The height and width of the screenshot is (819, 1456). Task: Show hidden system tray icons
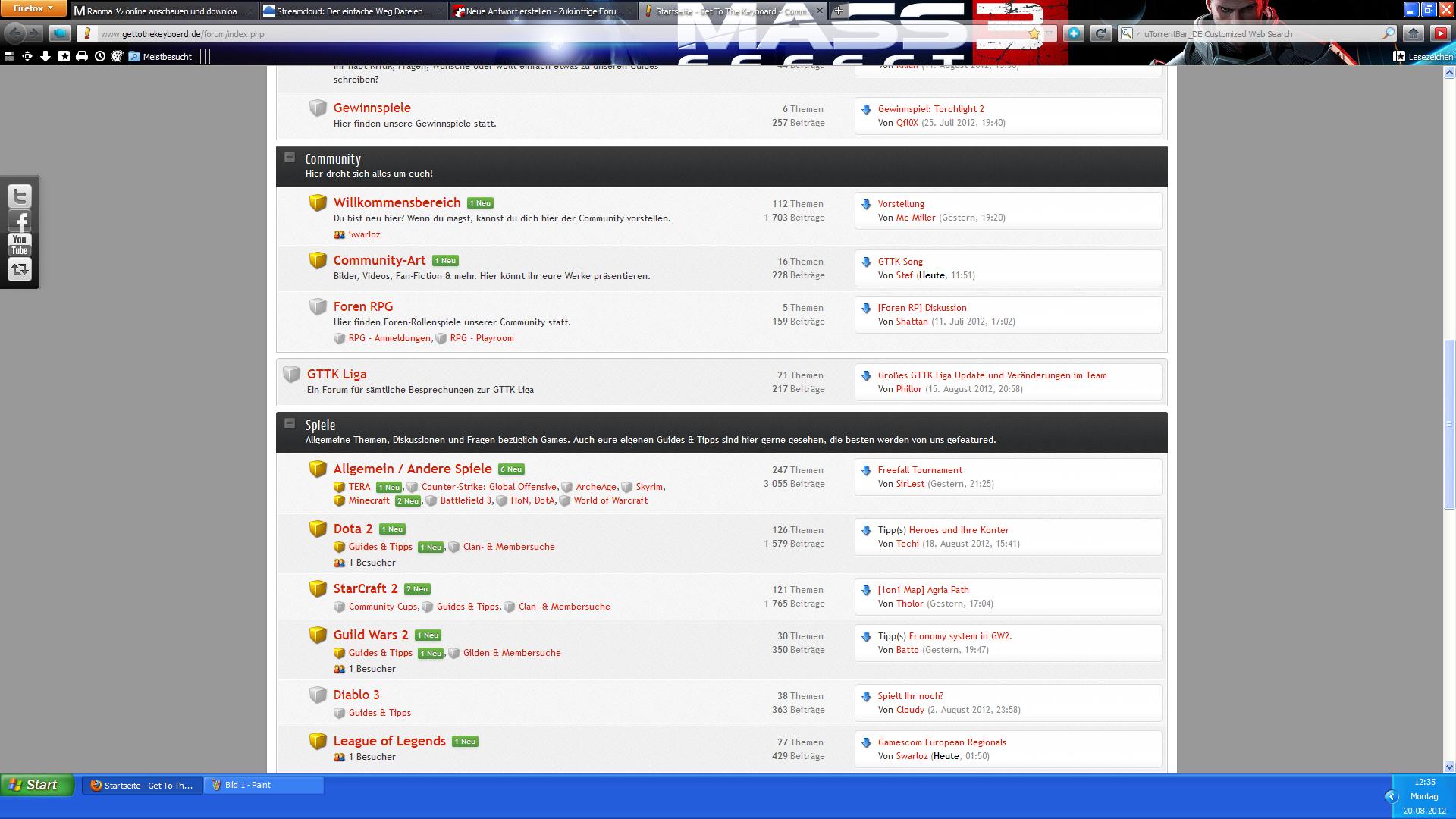coord(1391,796)
